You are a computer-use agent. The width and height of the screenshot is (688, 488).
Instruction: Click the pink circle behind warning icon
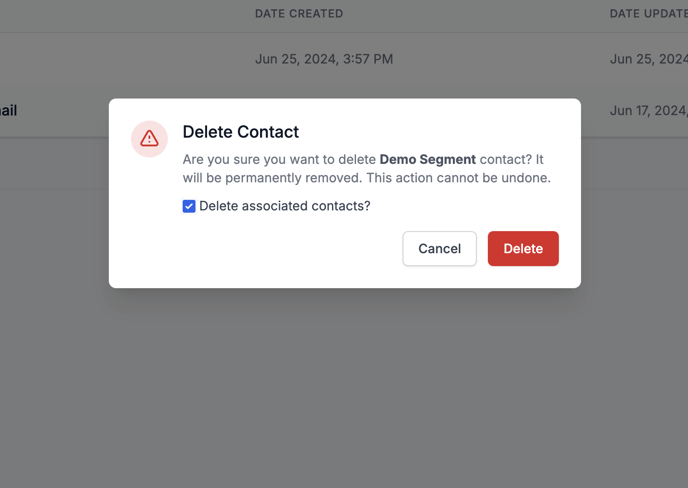[x=149, y=139]
